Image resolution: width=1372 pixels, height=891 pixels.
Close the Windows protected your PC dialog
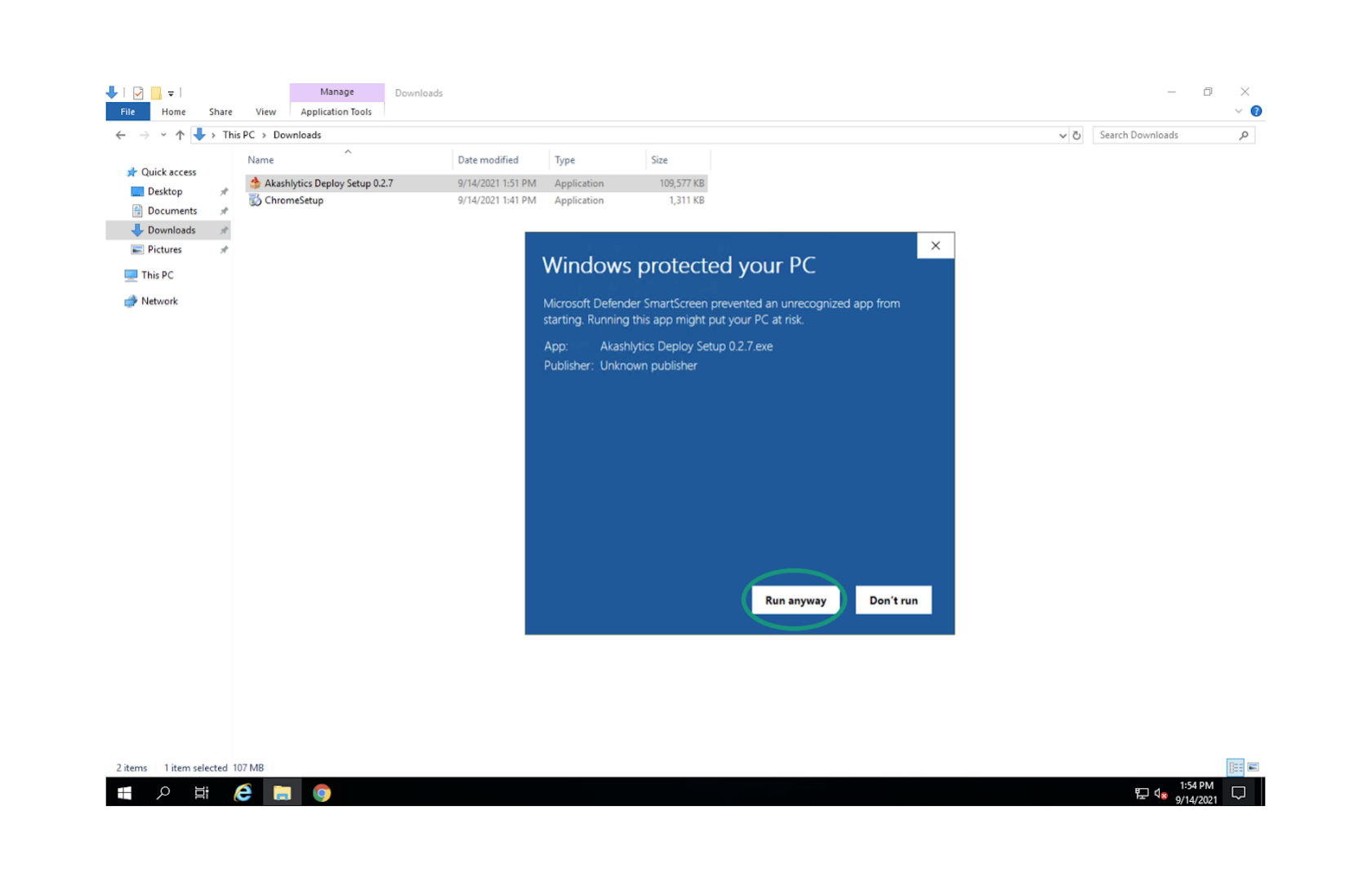[935, 246]
